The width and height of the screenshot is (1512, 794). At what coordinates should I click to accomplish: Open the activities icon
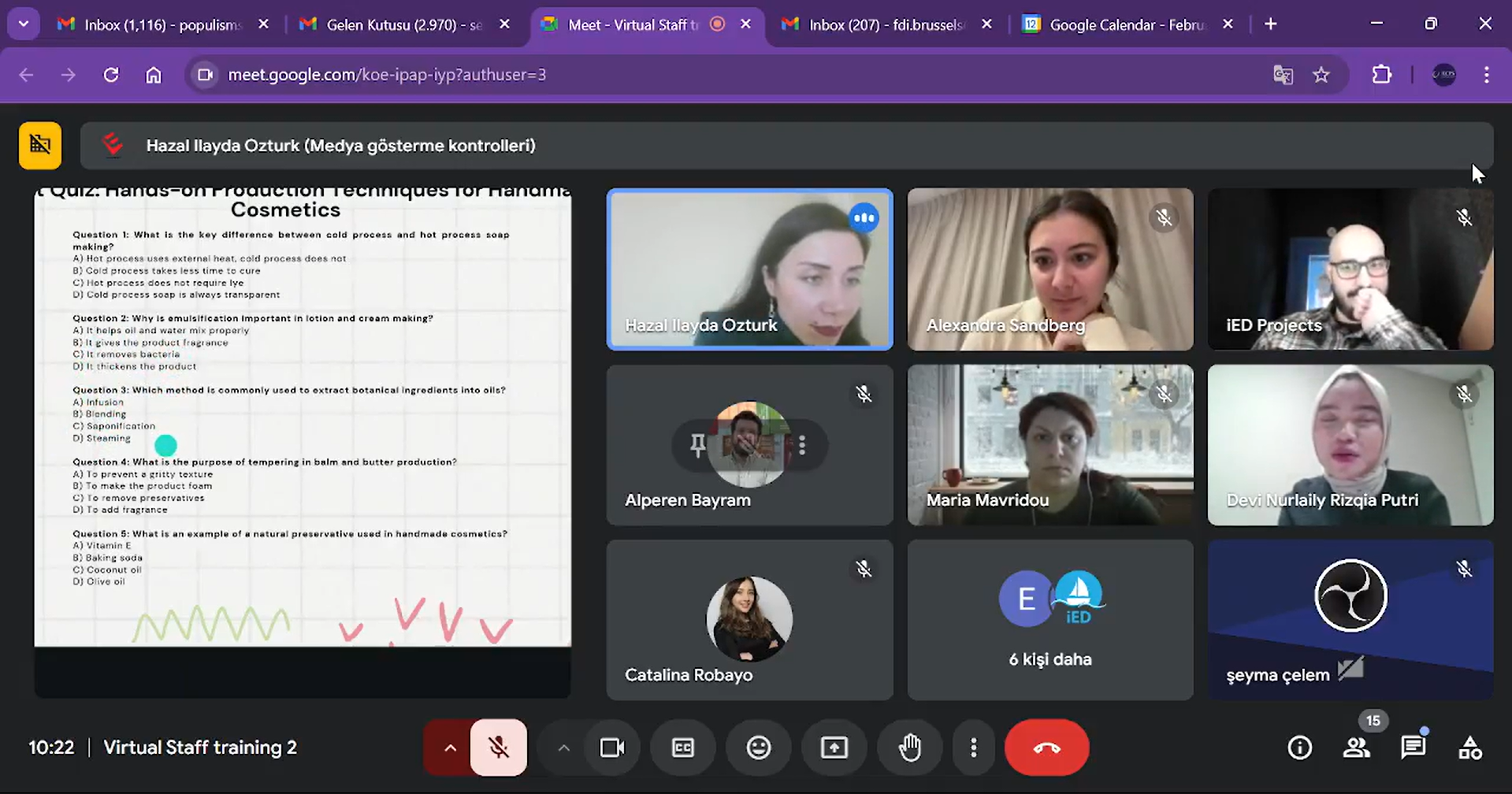click(x=1469, y=748)
